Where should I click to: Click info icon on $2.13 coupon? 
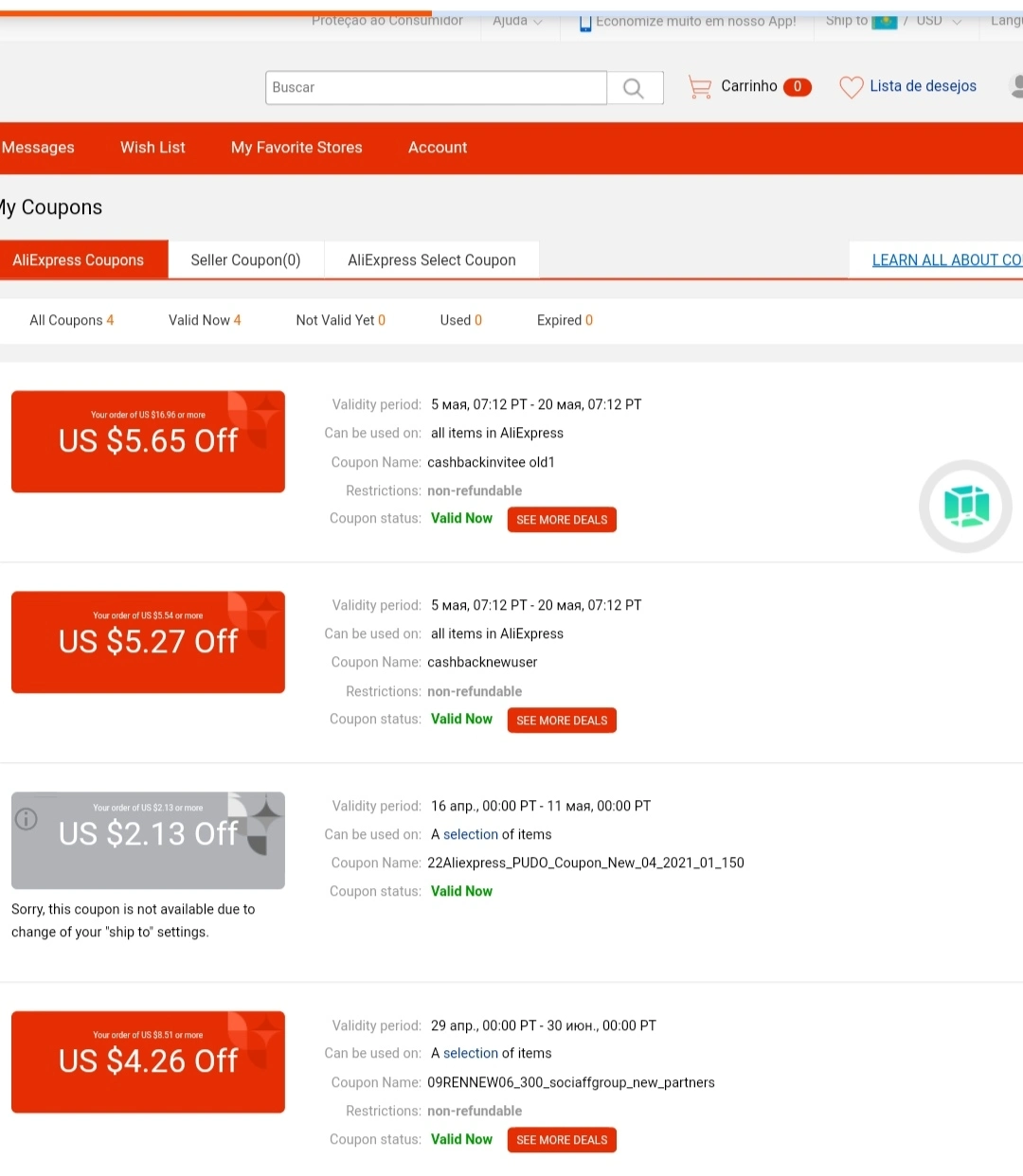tap(27, 819)
